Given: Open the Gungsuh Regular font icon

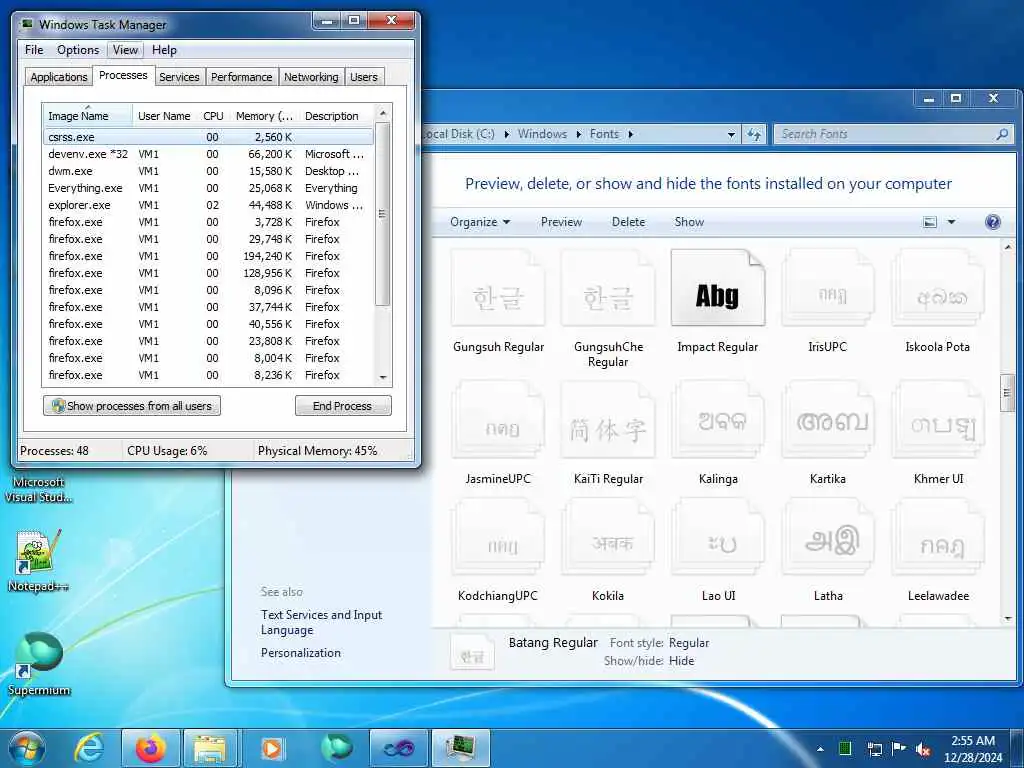Looking at the screenshot, I should point(498,289).
